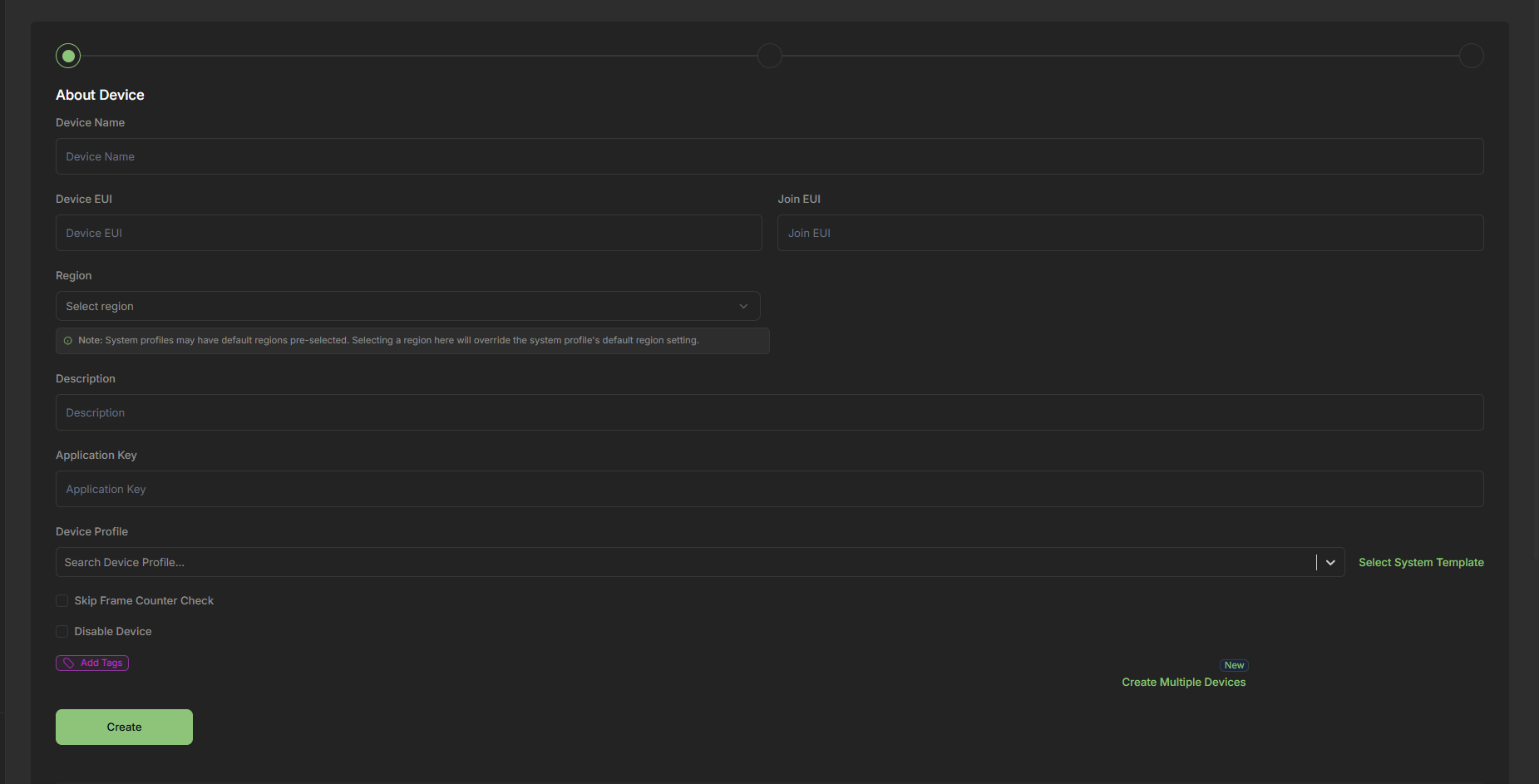The width and height of the screenshot is (1539, 784).
Task: Select the first filled circle in the stepper
Action: coord(67,55)
